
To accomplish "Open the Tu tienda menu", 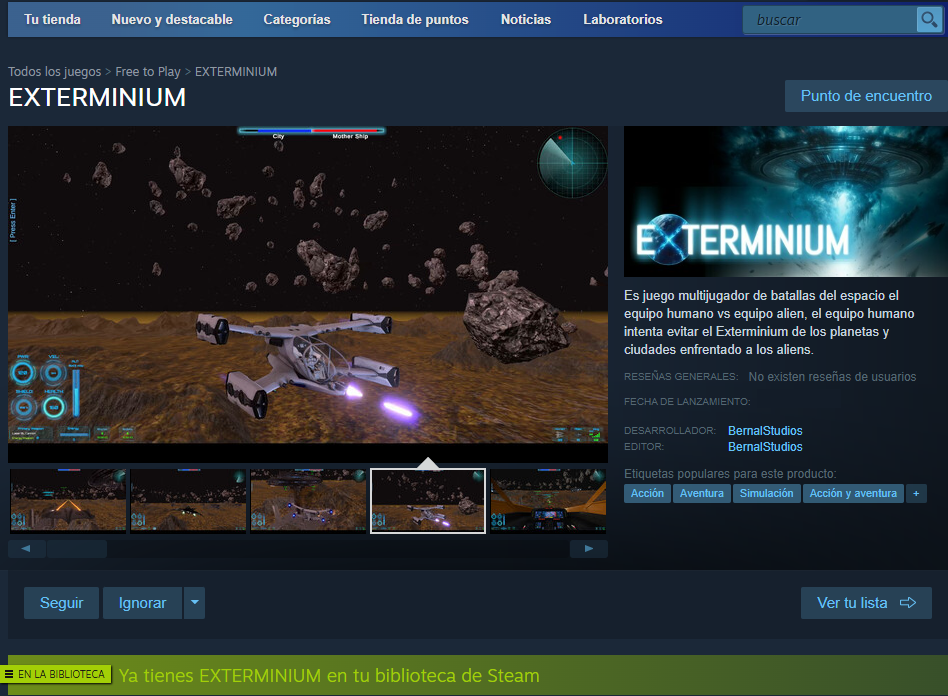I will (x=52, y=19).
